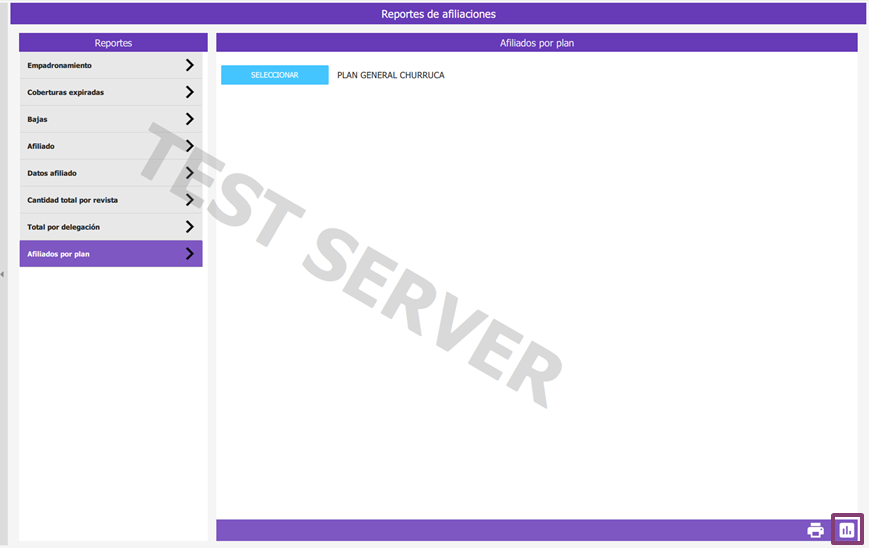Viewport: 871px width, 550px height.
Task: Open the bar chart report icon
Action: tap(847, 530)
